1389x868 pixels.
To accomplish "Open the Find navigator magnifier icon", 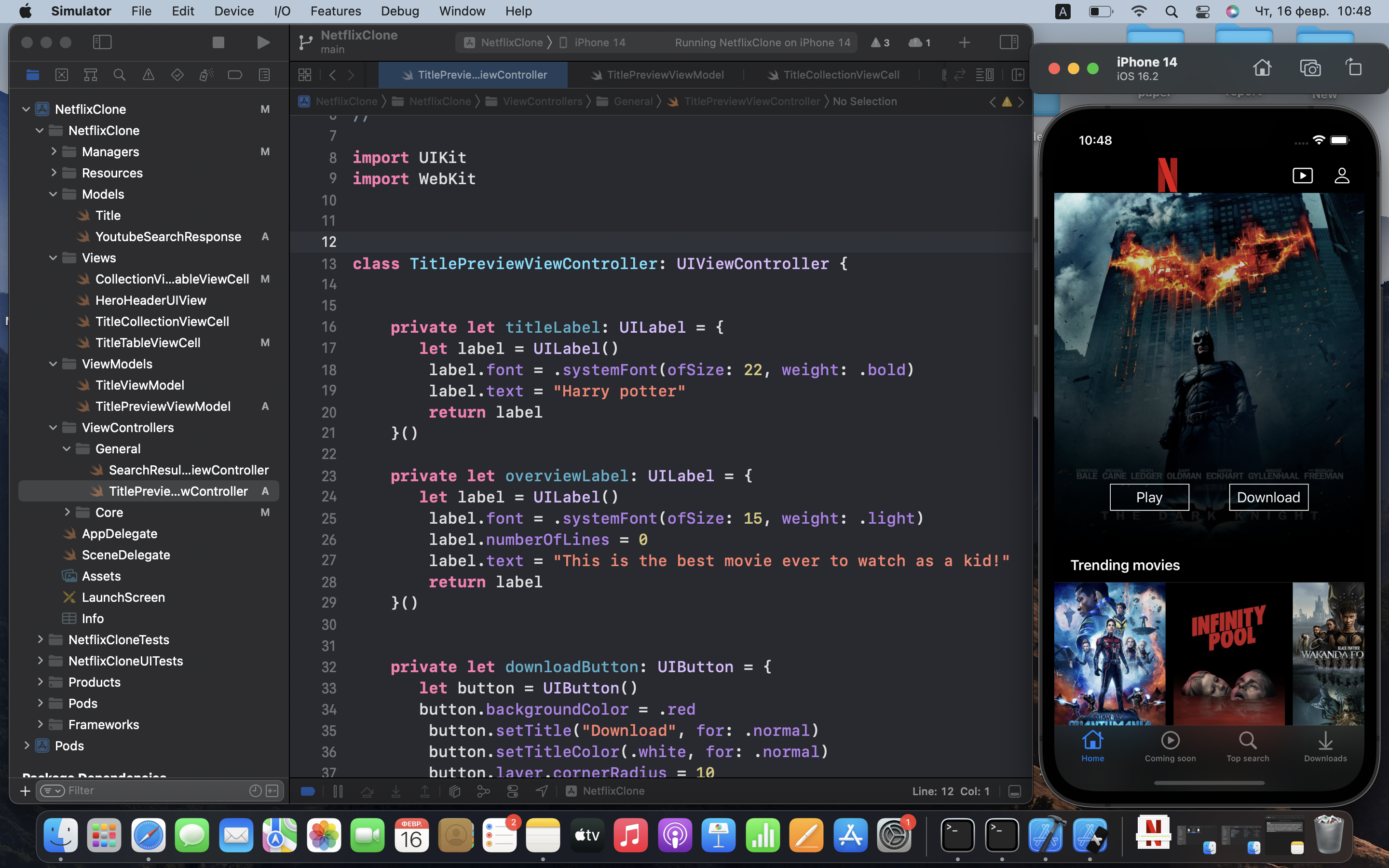I will coord(120,75).
